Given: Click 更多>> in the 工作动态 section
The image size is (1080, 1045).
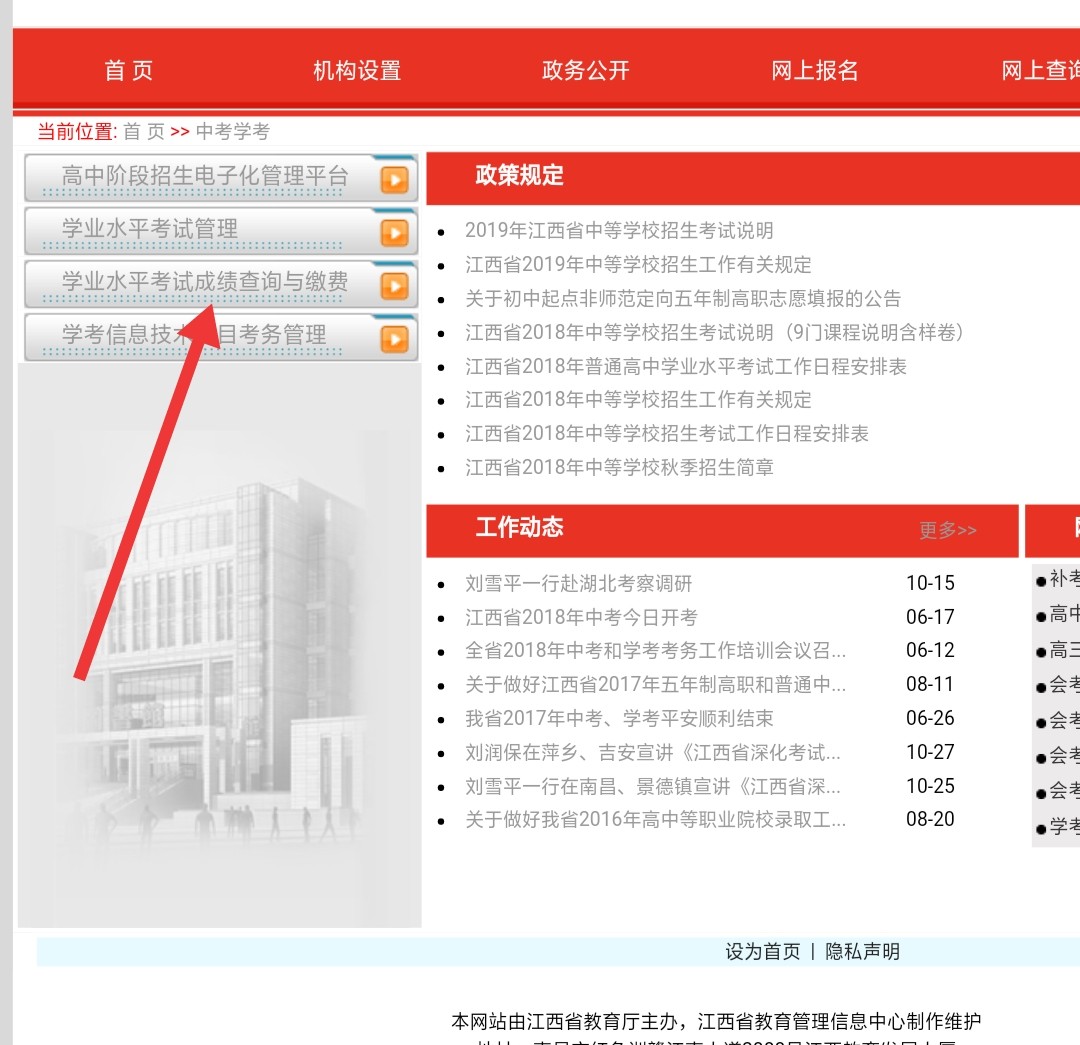Looking at the screenshot, I should 946,532.
